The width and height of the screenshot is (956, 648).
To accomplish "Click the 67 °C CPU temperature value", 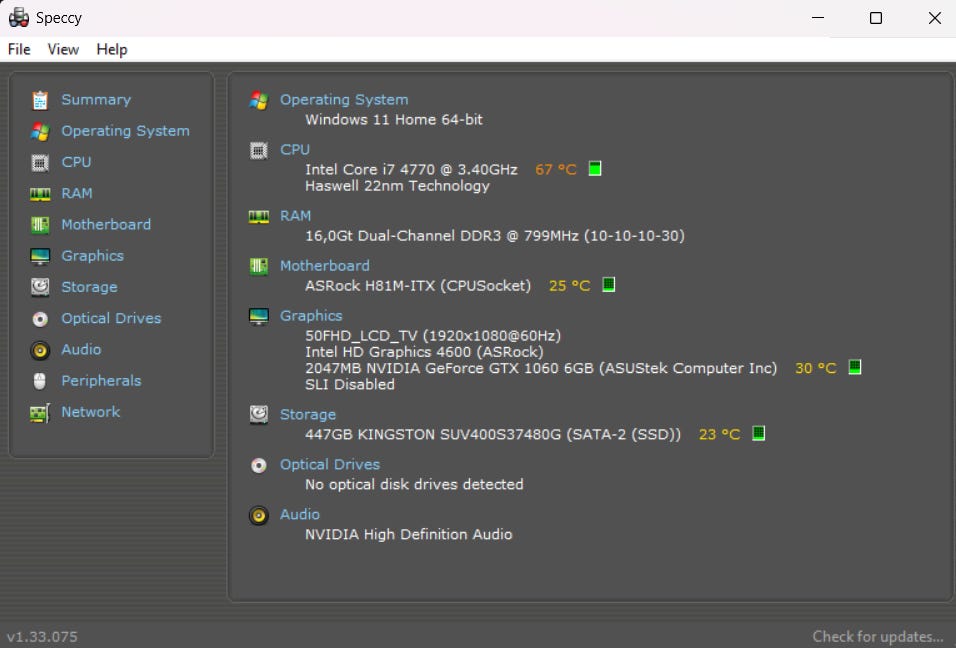I will [x=555, y=169].
